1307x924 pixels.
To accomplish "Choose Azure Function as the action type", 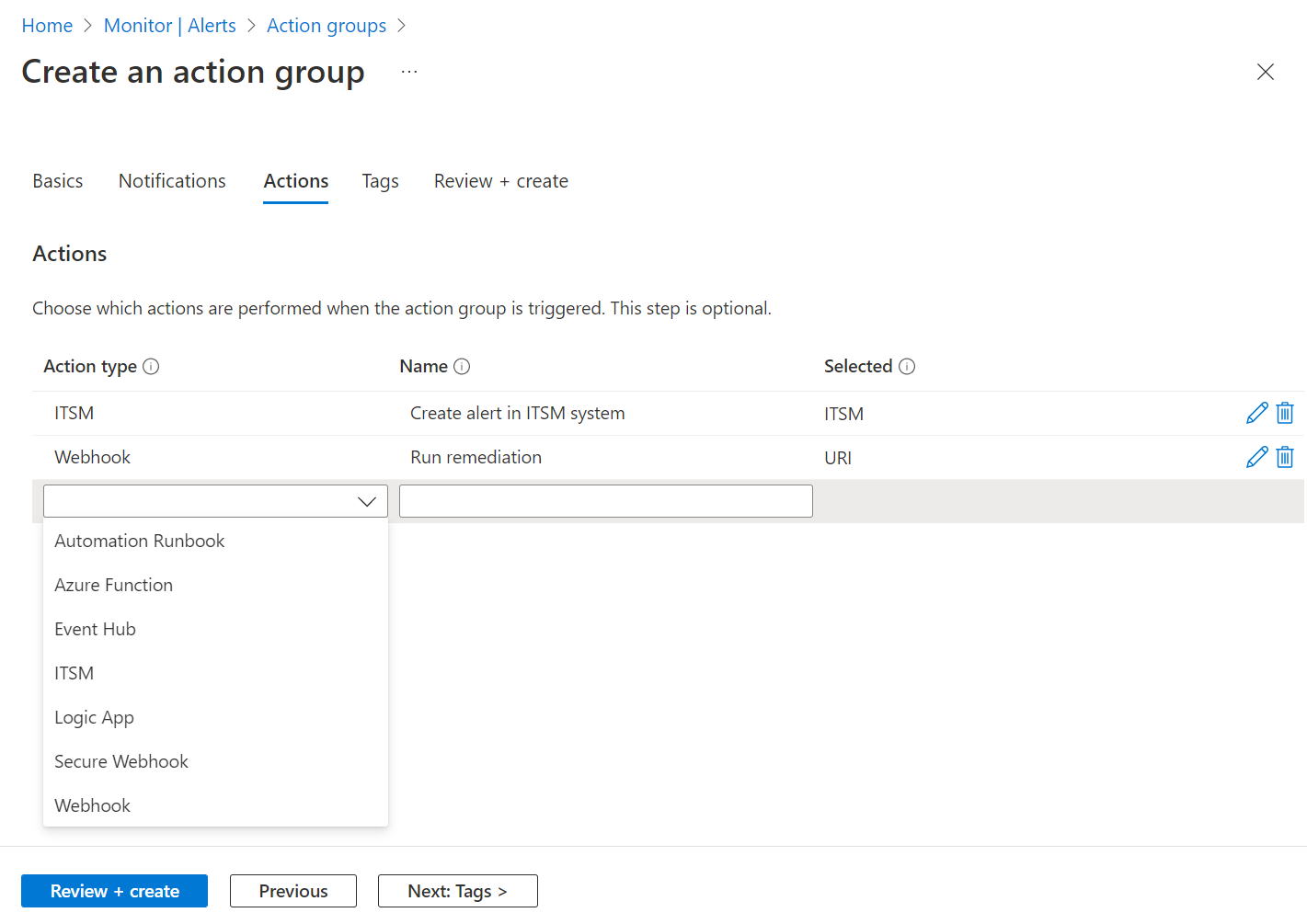I will [x=113, y=585].
